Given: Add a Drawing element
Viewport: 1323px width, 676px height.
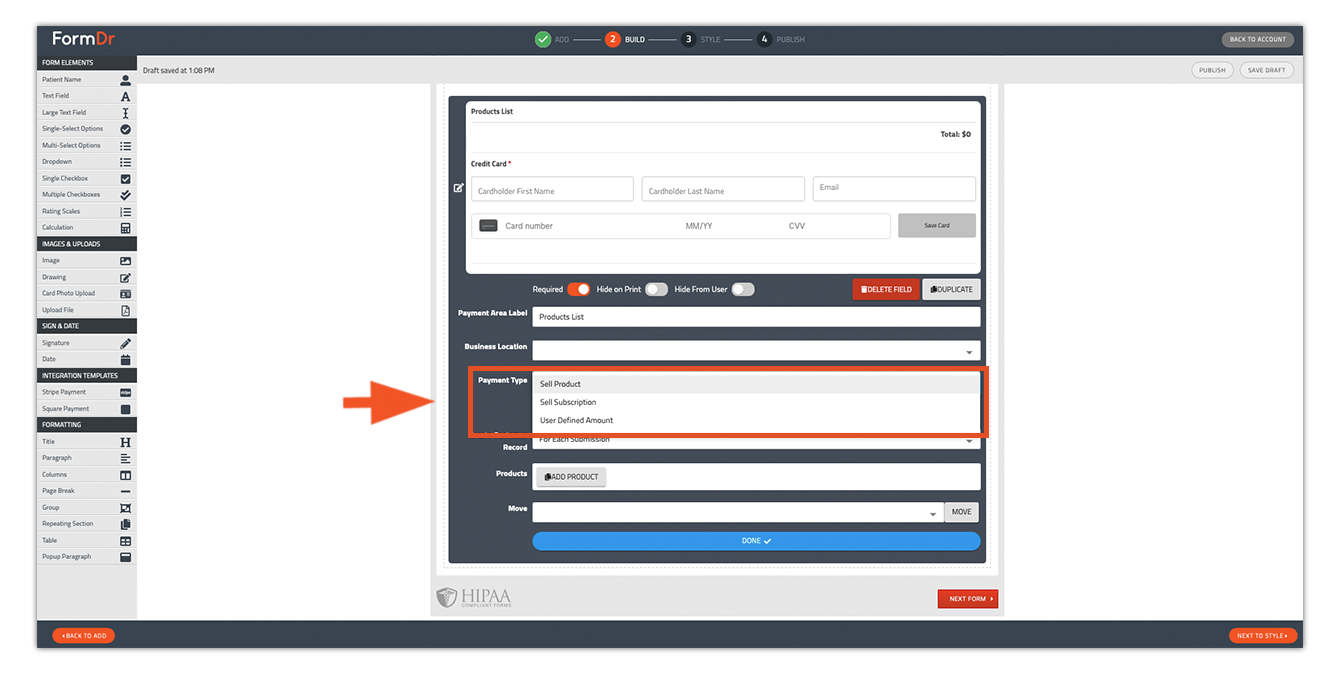Looking at the screenshot, I should [x=86, y=277].
